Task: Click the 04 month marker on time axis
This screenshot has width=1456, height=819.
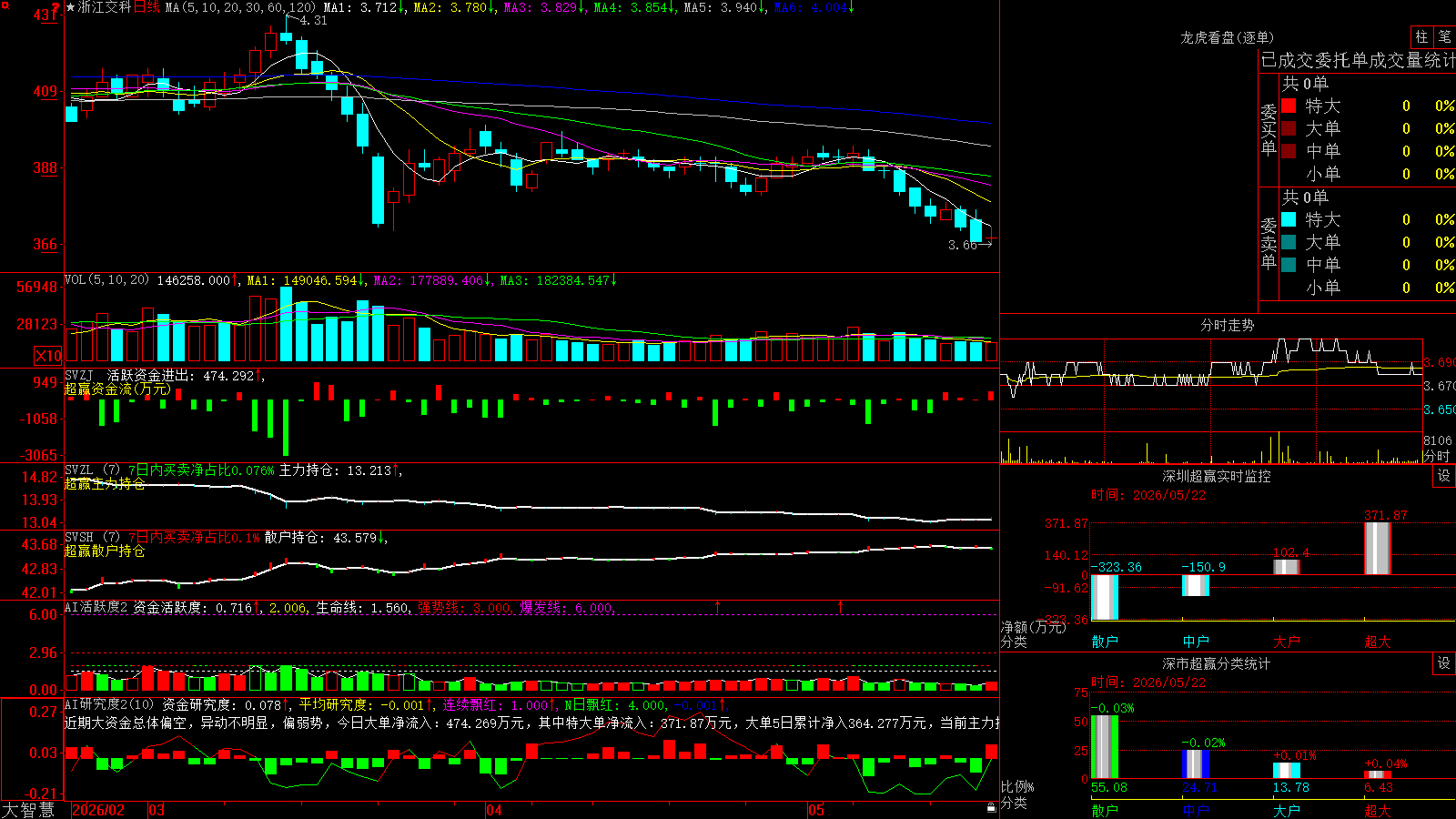Action: pyautogui.click(x=494, y=810)
